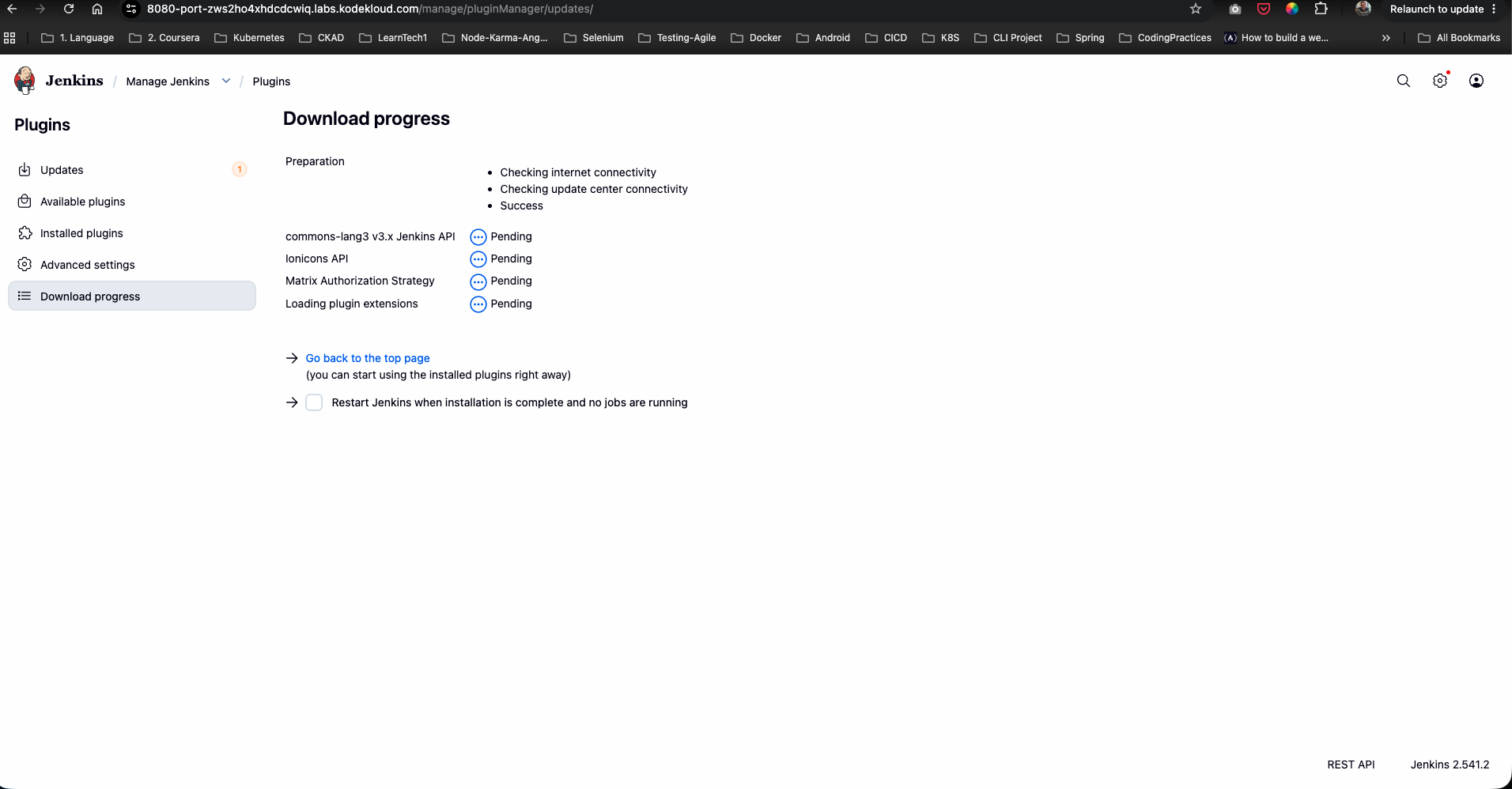Open the user account profile icon
This screenshot has height=789, width=1512.
[1476, 81]
